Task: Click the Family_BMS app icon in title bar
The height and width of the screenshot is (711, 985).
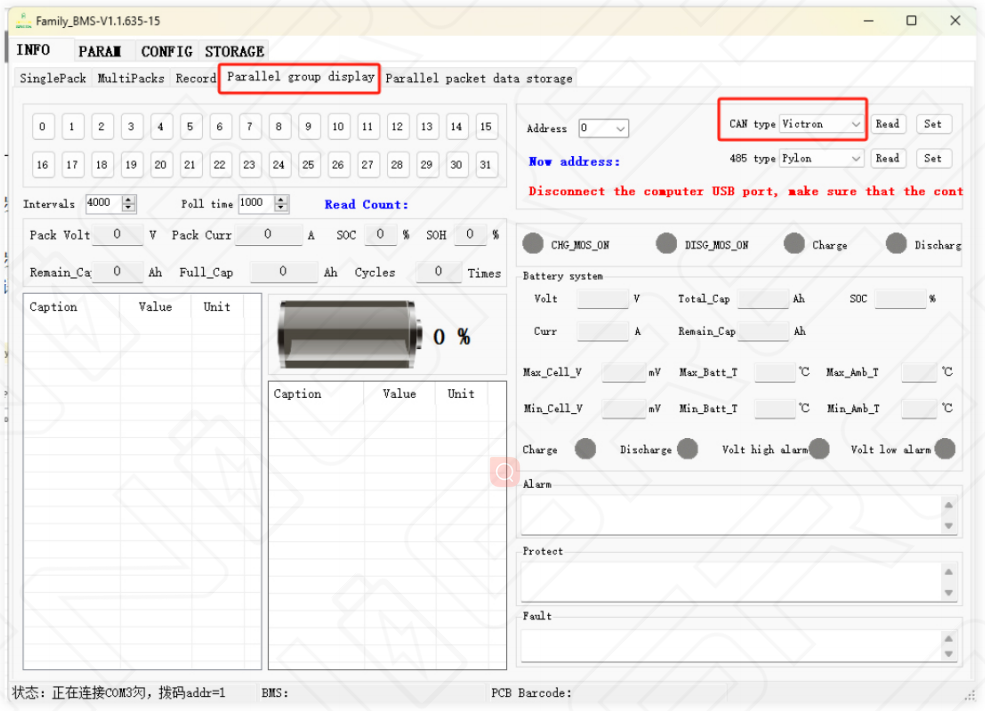Action: coord(22,21)
